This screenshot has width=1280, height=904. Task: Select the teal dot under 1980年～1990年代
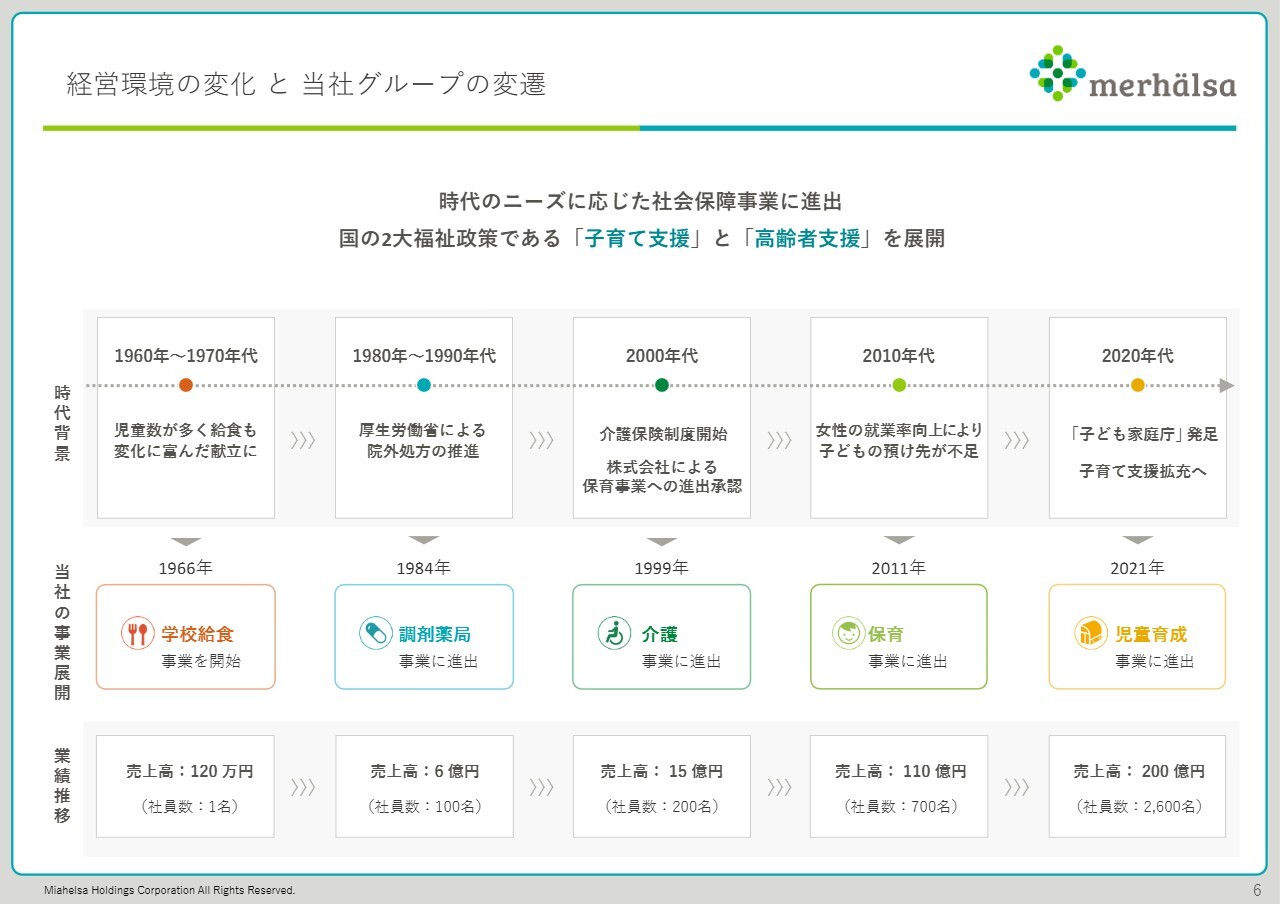[x=424, y=385]
